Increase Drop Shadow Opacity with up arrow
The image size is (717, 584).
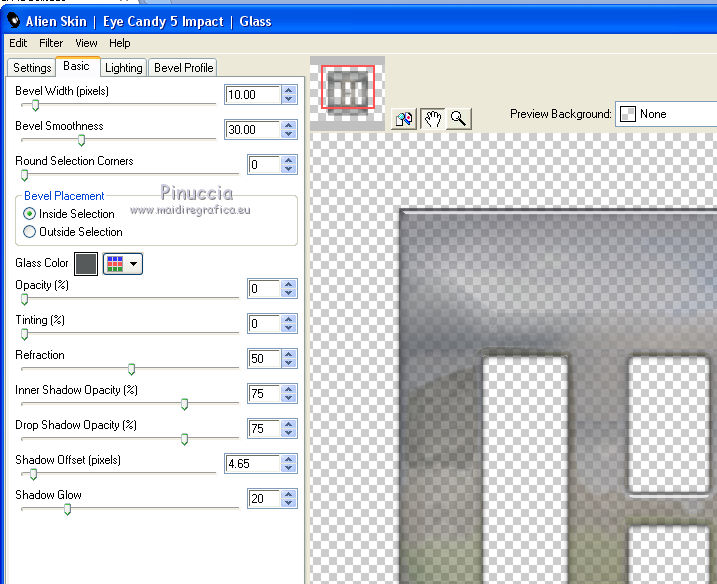(289, 424)
